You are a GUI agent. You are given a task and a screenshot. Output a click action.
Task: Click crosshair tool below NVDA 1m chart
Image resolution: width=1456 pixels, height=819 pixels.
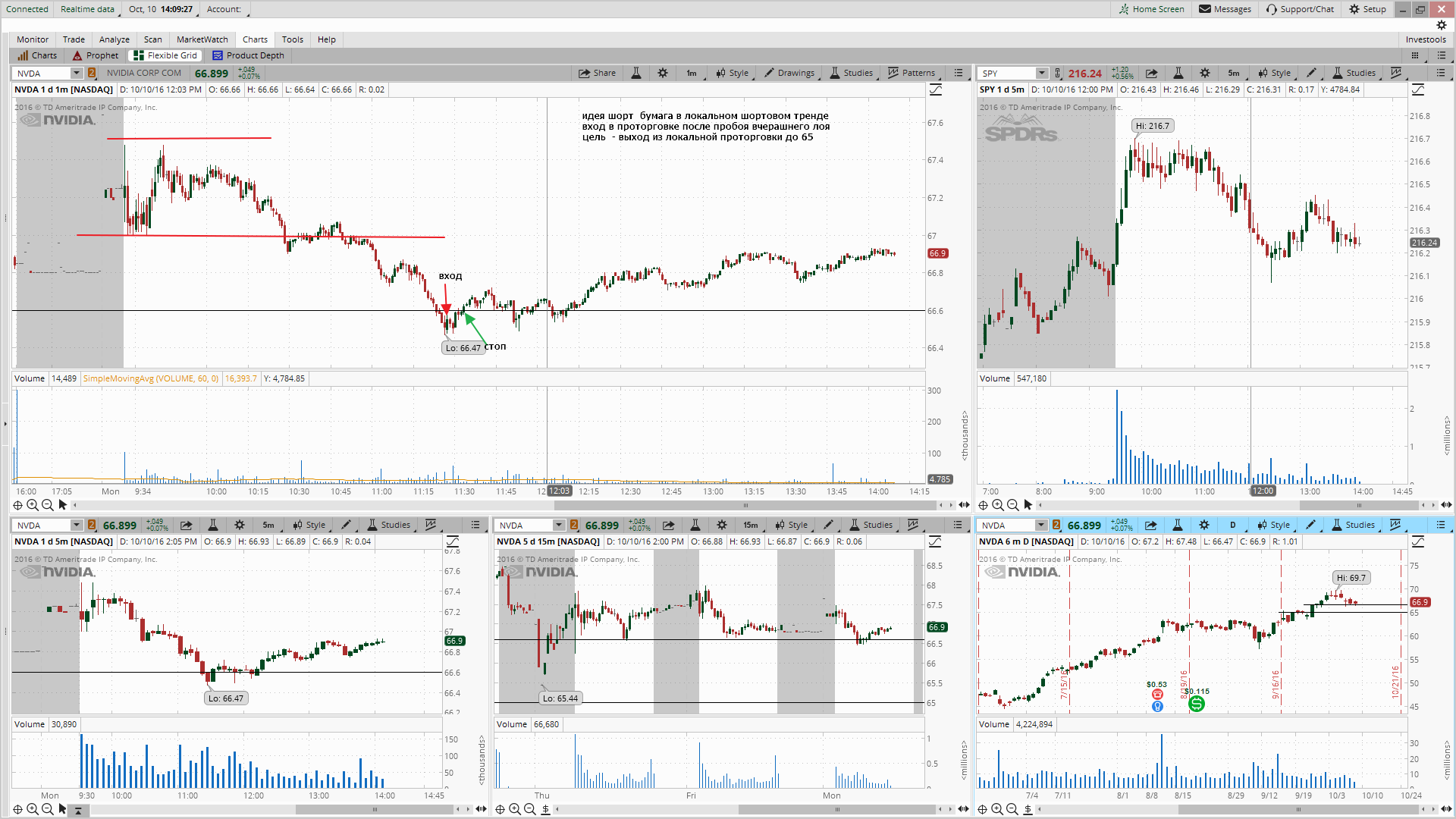coord(17,505)
